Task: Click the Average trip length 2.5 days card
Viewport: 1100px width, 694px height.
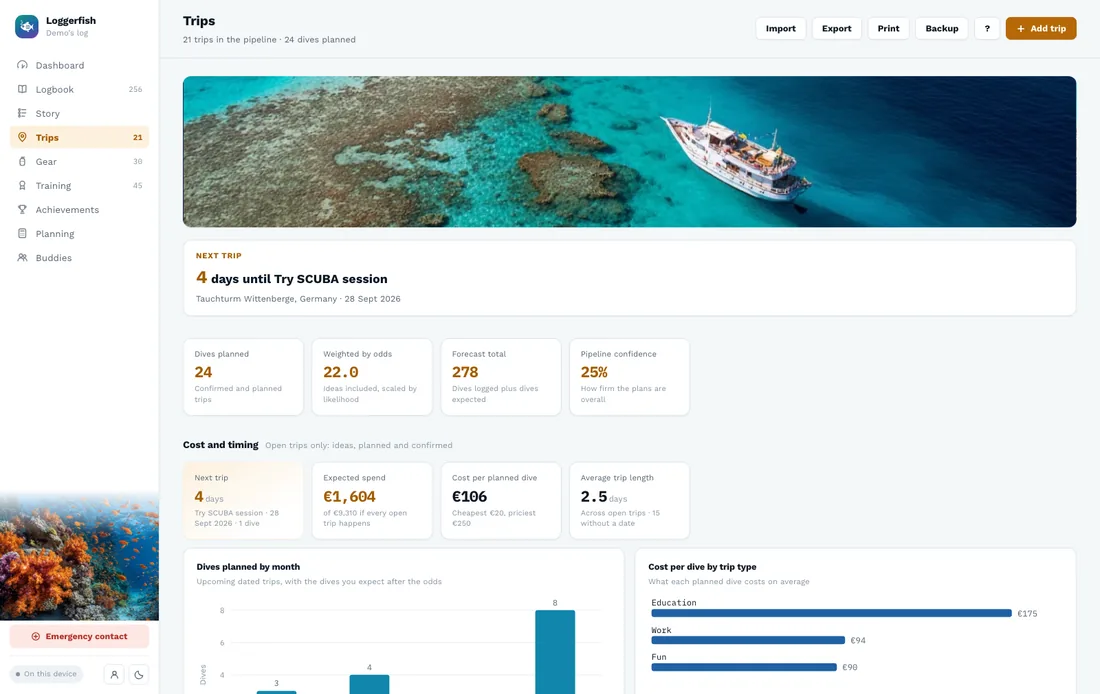Action: click(629, 500)
